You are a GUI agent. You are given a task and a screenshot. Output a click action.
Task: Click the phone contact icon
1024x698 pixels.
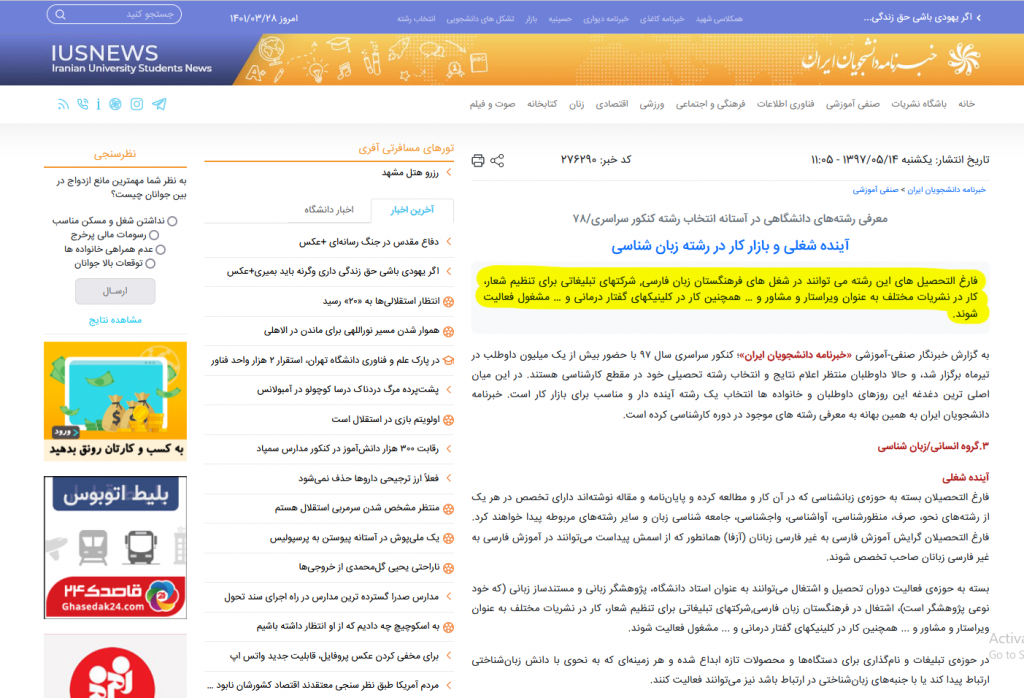pyautogui.click(x=82, y=104)
